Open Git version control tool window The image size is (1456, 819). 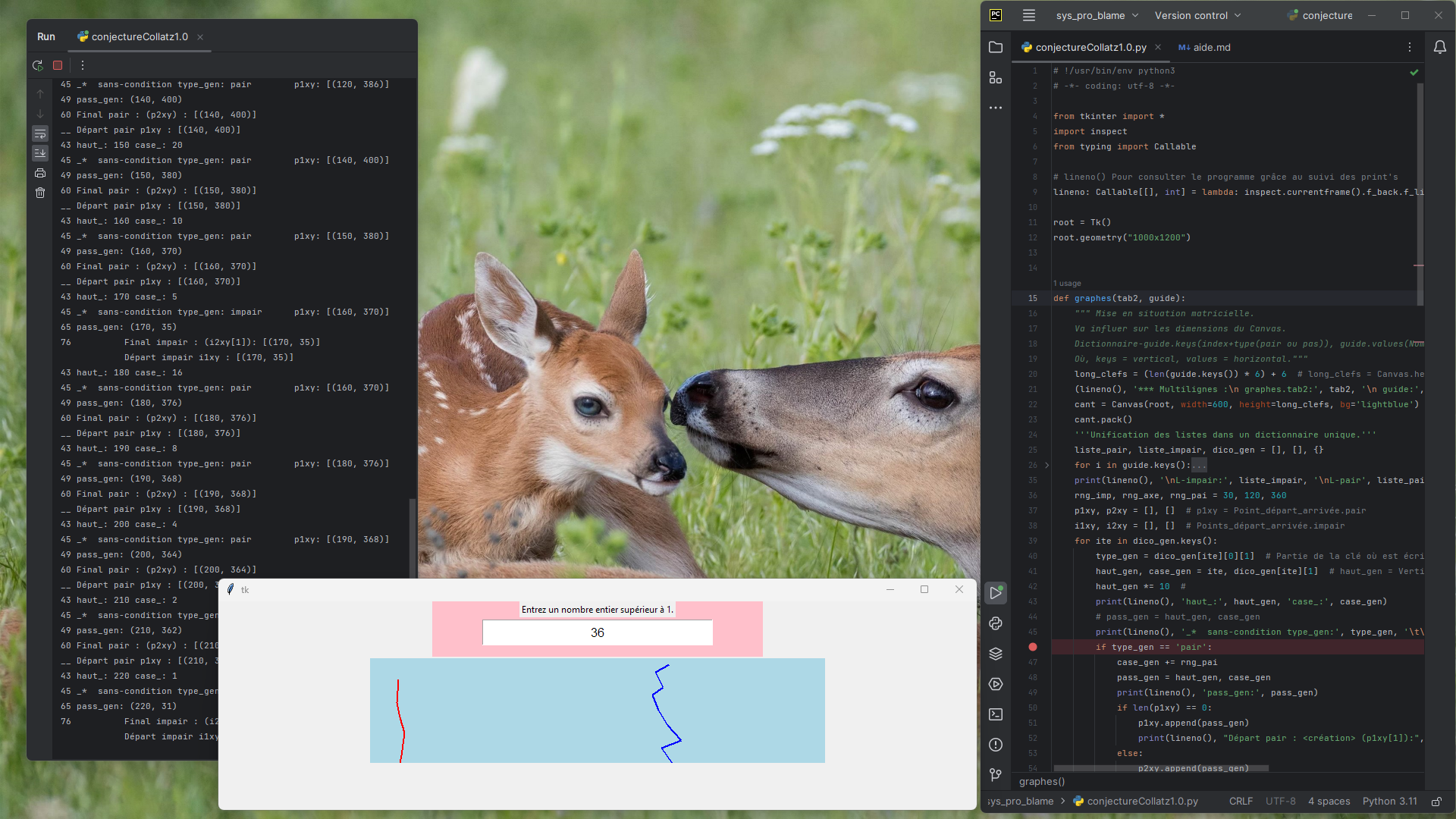pyautogui.click(x=996, y=774)
